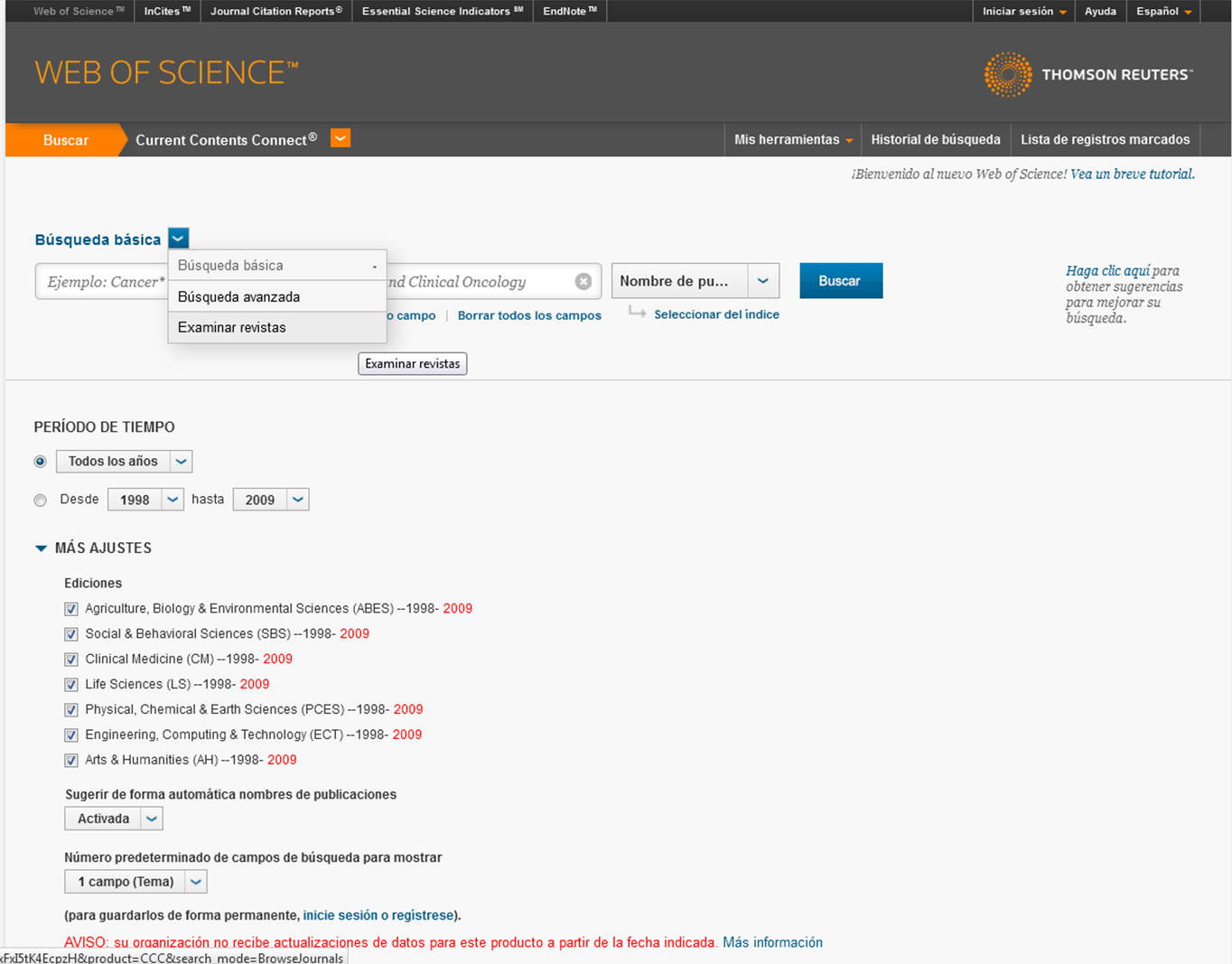Screen dimensions: 1232x964
Task: Click the Web of Science top bar tab
Action: (79, 11)
